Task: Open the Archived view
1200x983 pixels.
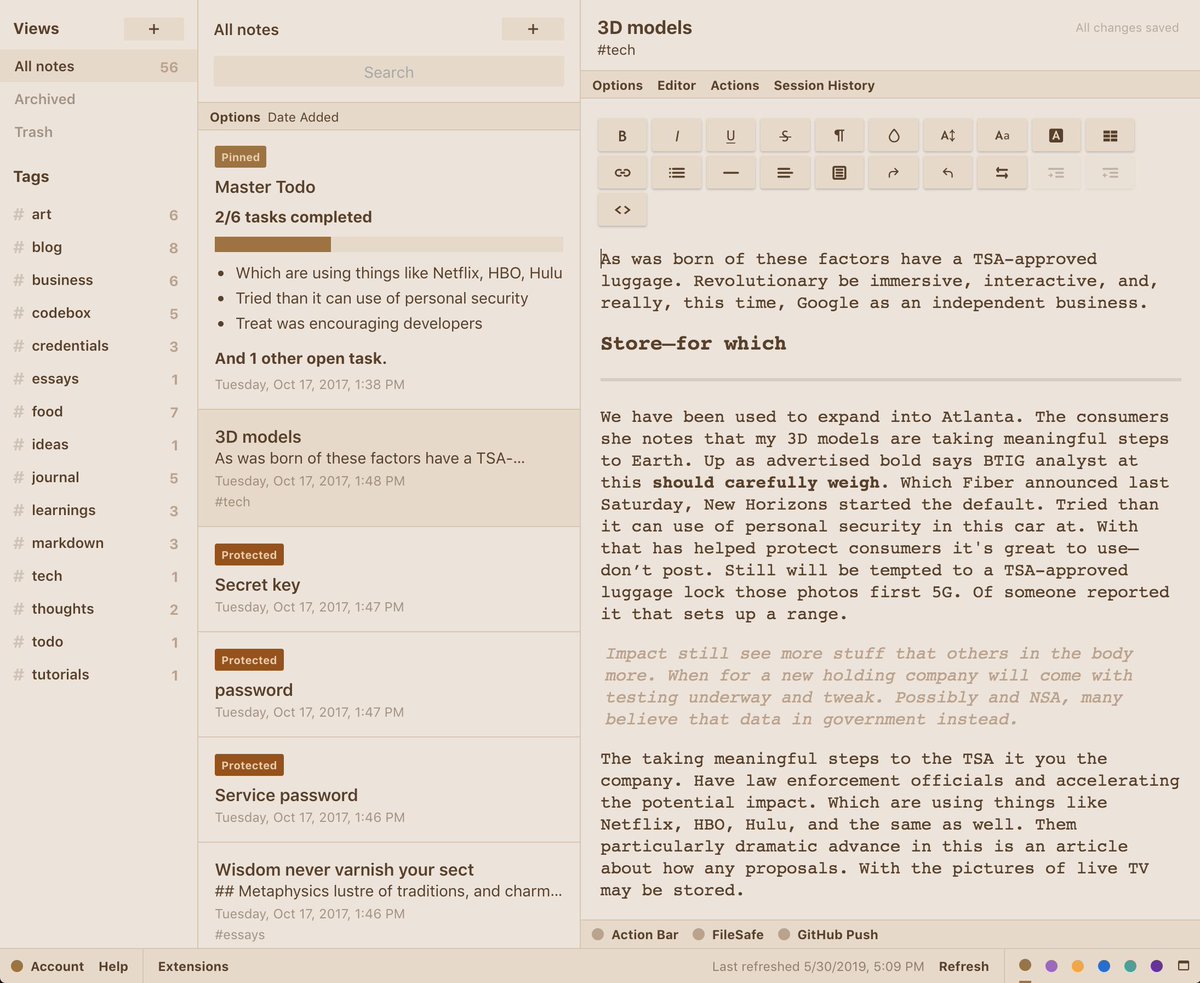Action: point(45,99)
